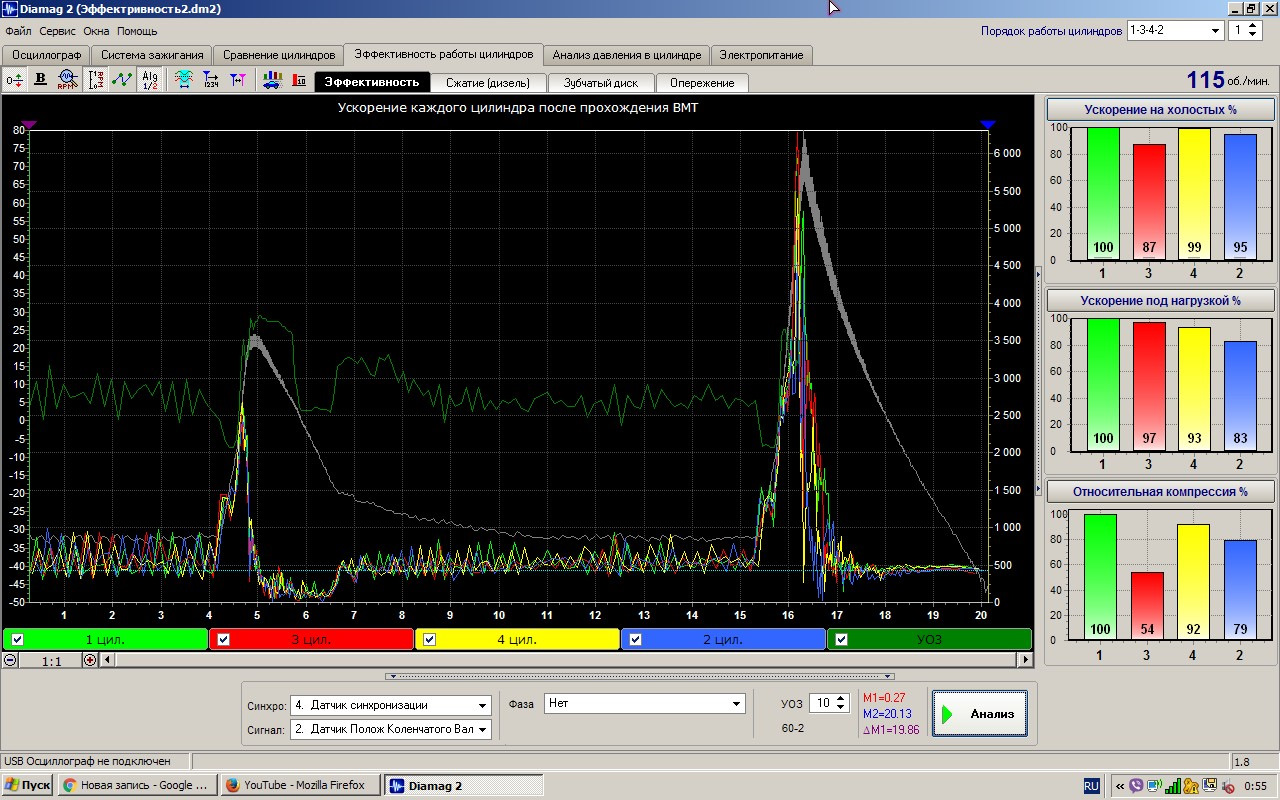Click the marker to 1234 cylinder icon
This screenshot has width=1280, height=800.
click(211, 80)
